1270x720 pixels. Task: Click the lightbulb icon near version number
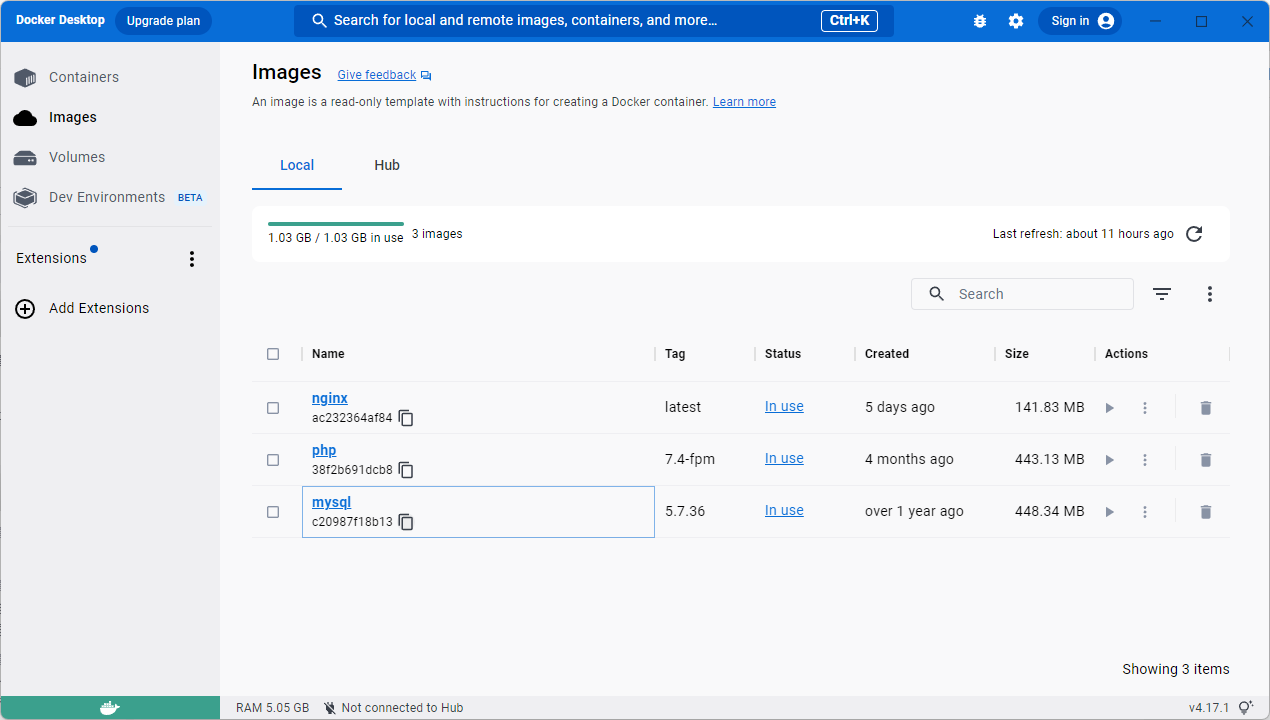tap(1246, 708)
